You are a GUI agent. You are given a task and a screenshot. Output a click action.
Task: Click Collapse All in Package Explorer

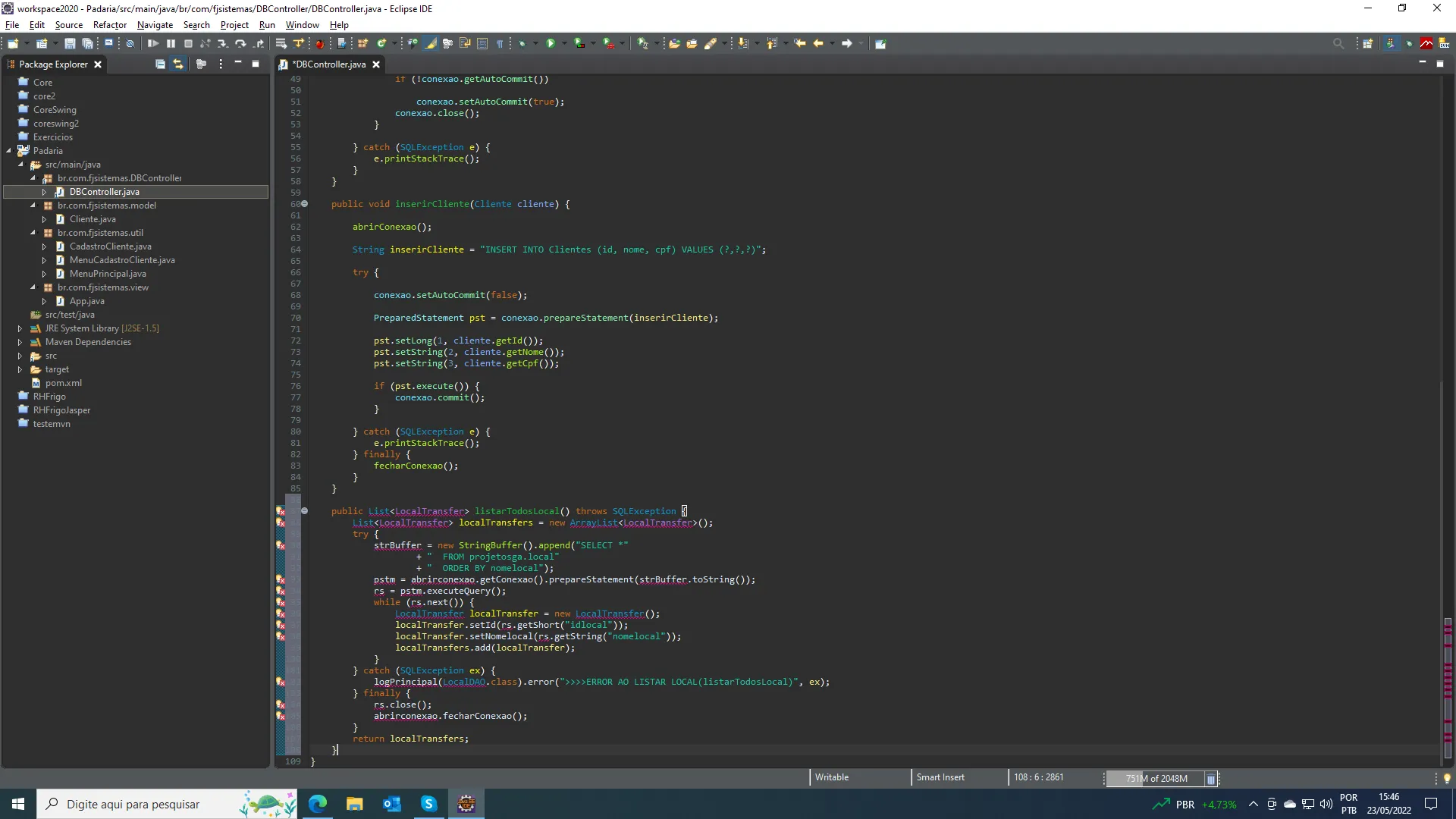pos(160,64)
